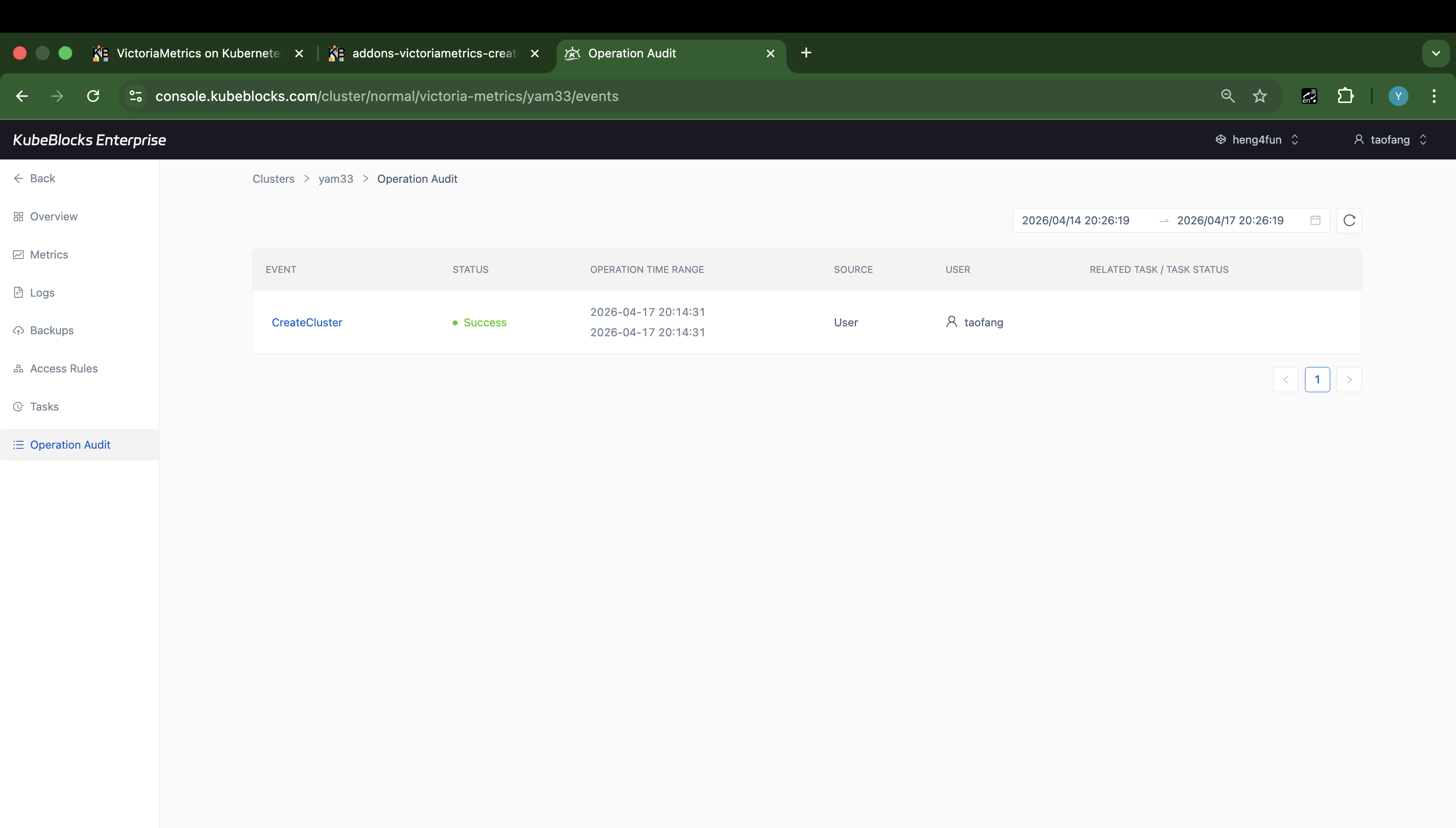1456x828 pixels.
Task: Open the browser extensions puzzle icon
Action: click(x=1346, y=96)
